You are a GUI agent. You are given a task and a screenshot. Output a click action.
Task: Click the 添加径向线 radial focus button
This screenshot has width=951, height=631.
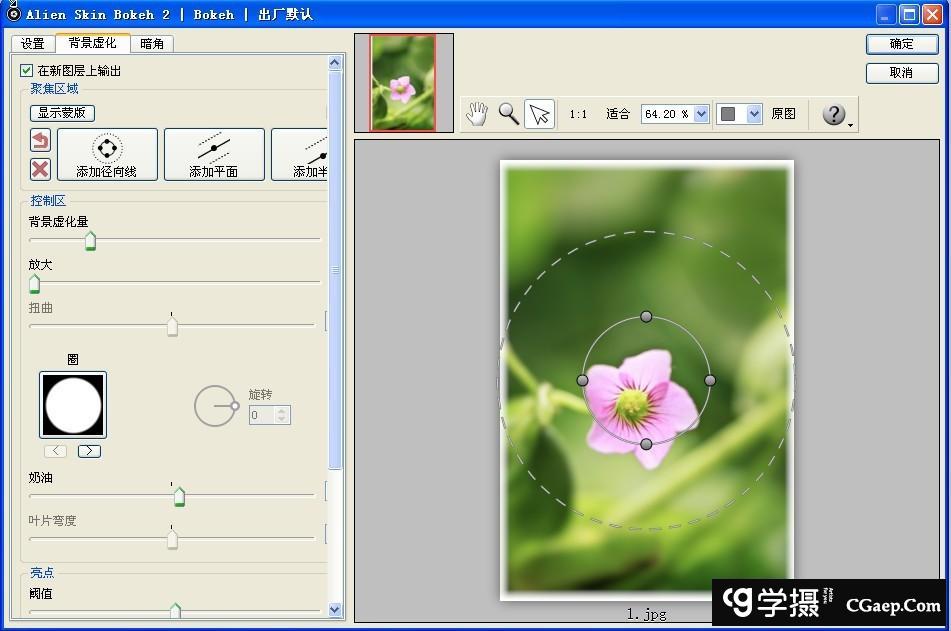(x=107, y=154)
